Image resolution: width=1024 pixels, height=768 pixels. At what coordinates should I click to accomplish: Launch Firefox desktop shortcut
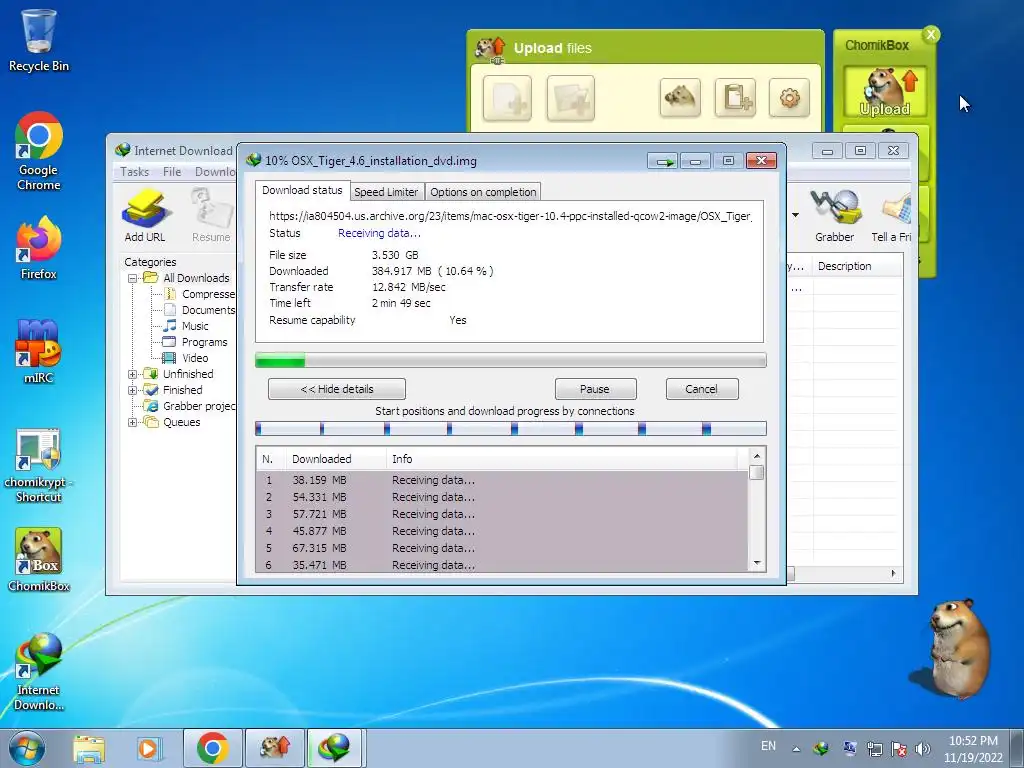[39, 248]
